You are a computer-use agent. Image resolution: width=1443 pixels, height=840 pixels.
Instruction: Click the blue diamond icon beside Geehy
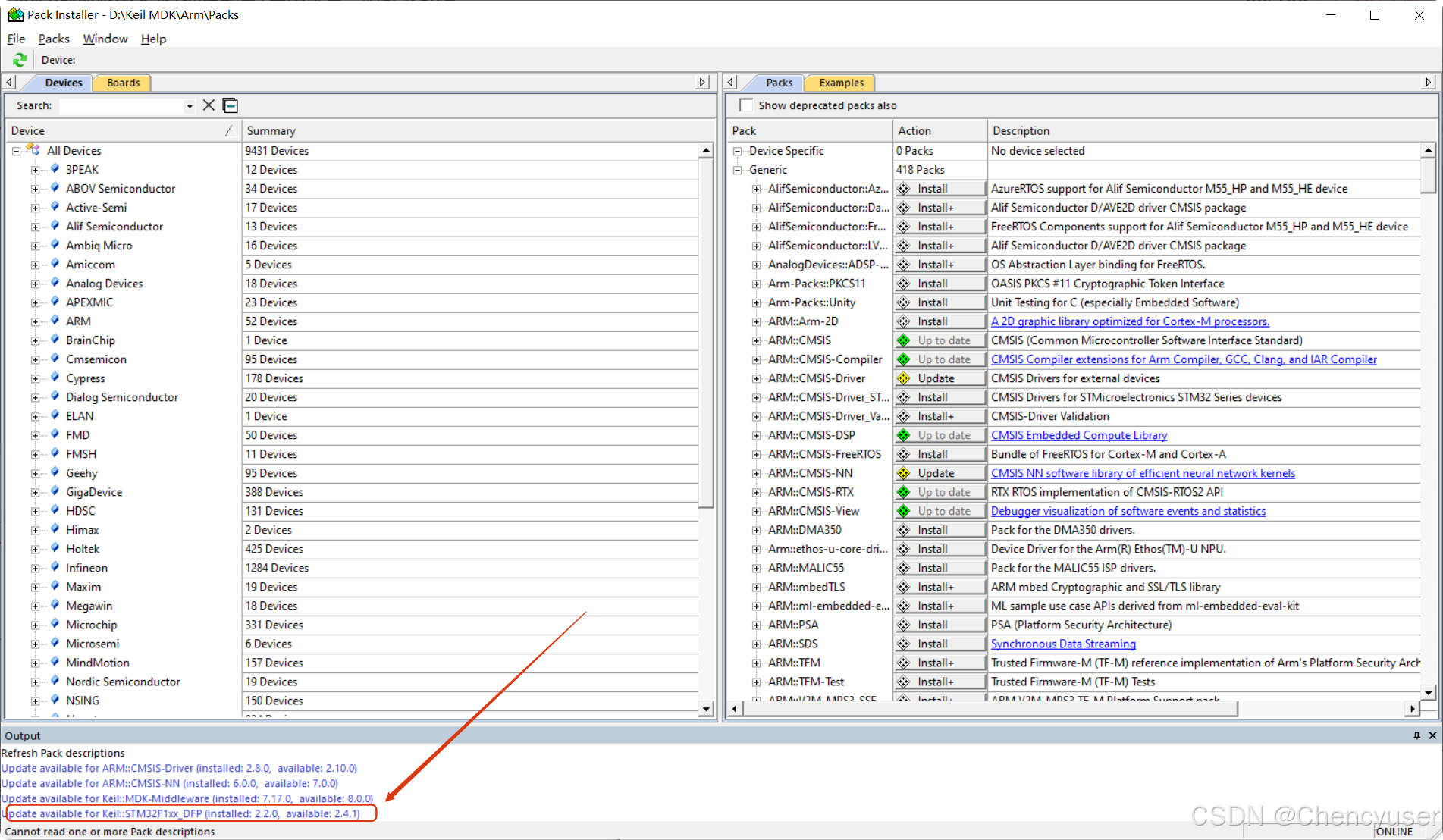pyautogui.click(x=55, y=472)
